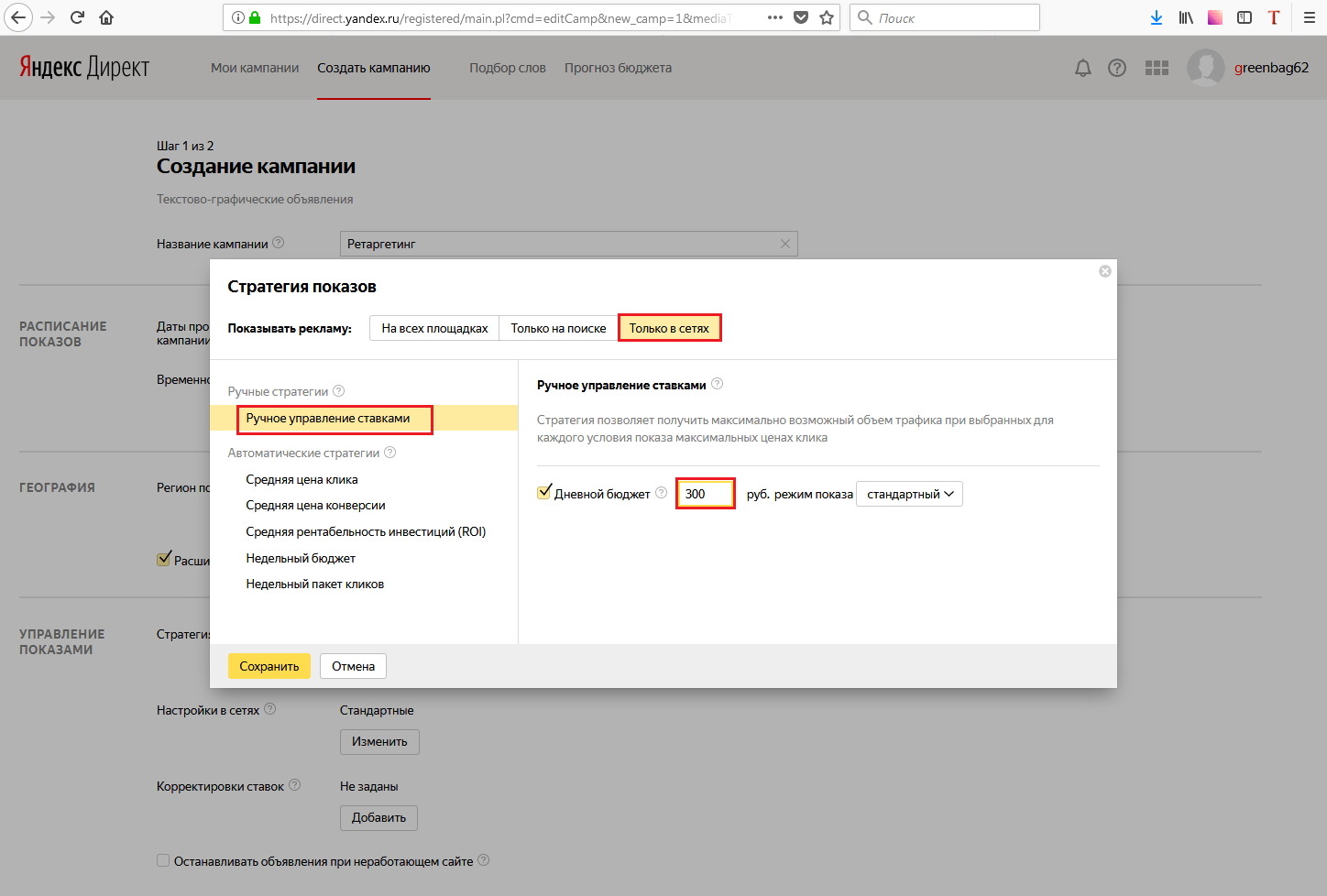
Task: Click Изменить under Настройки в сетях
Action: click(x=379, y=741)
